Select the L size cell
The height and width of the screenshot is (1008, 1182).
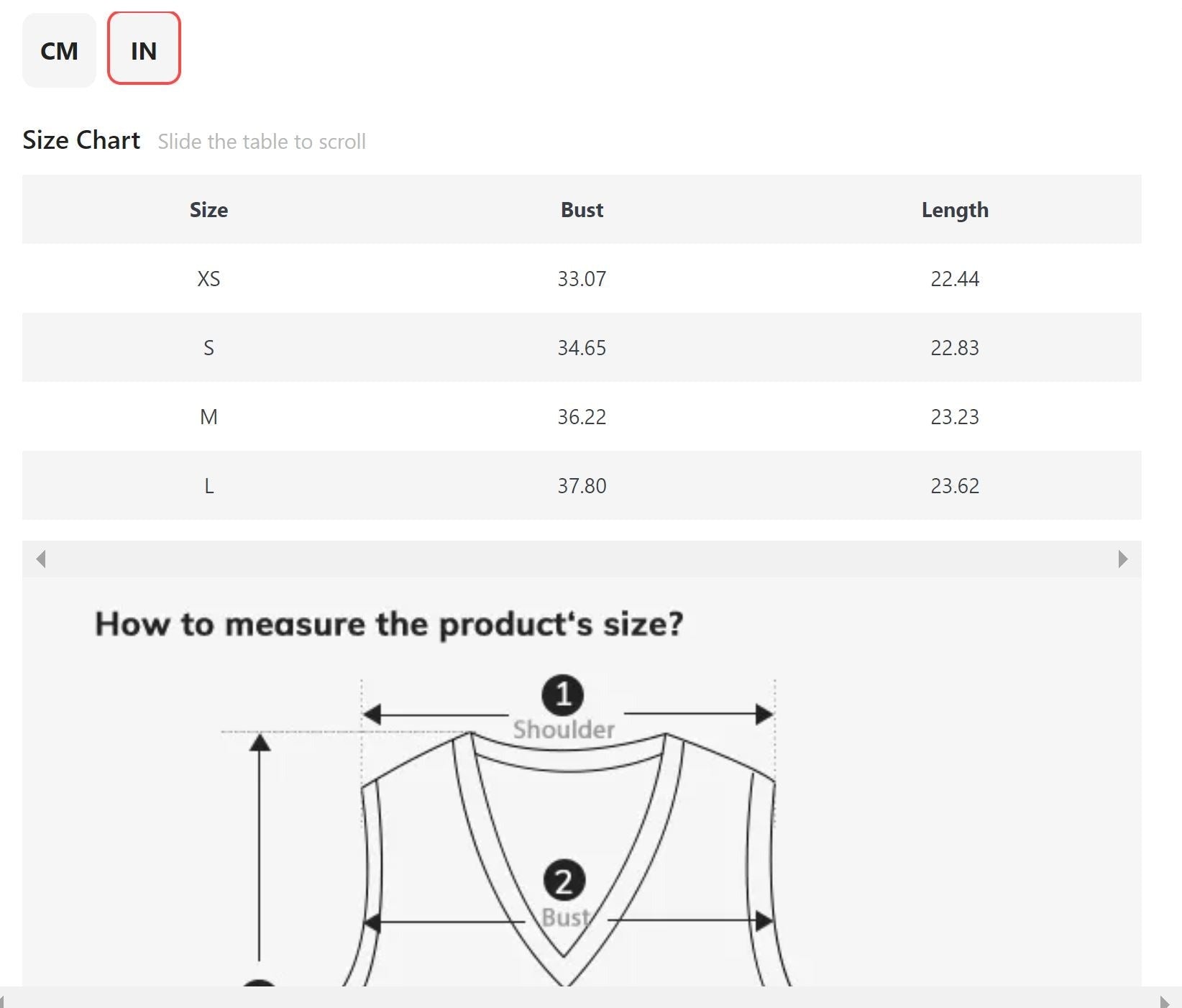(x=209, y=486)
